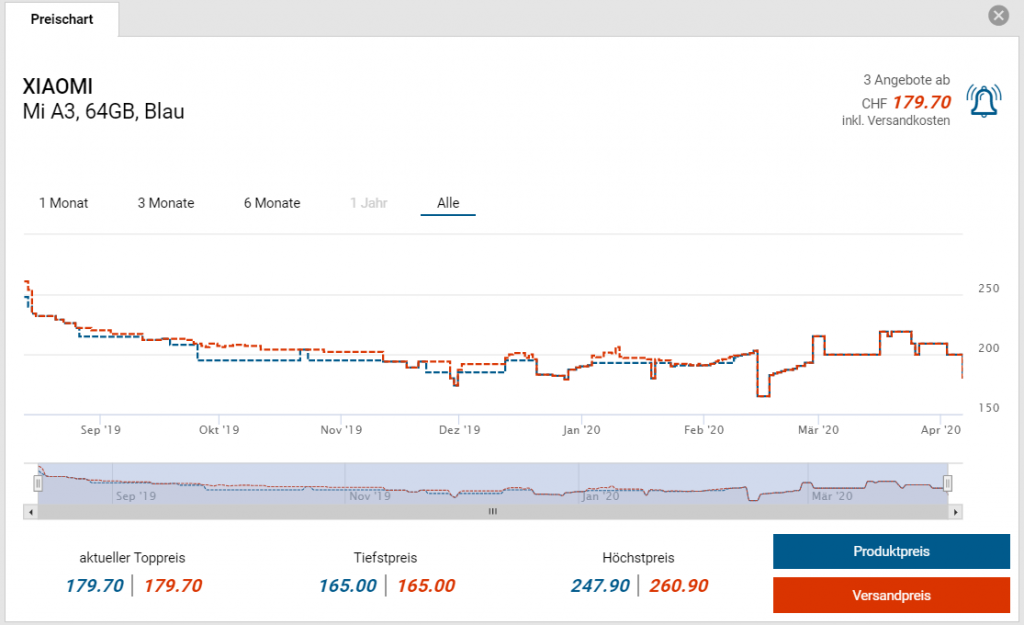The image size is (1024, 625).
Task: Click the navigator's left range handle
Action: (38, 483)
